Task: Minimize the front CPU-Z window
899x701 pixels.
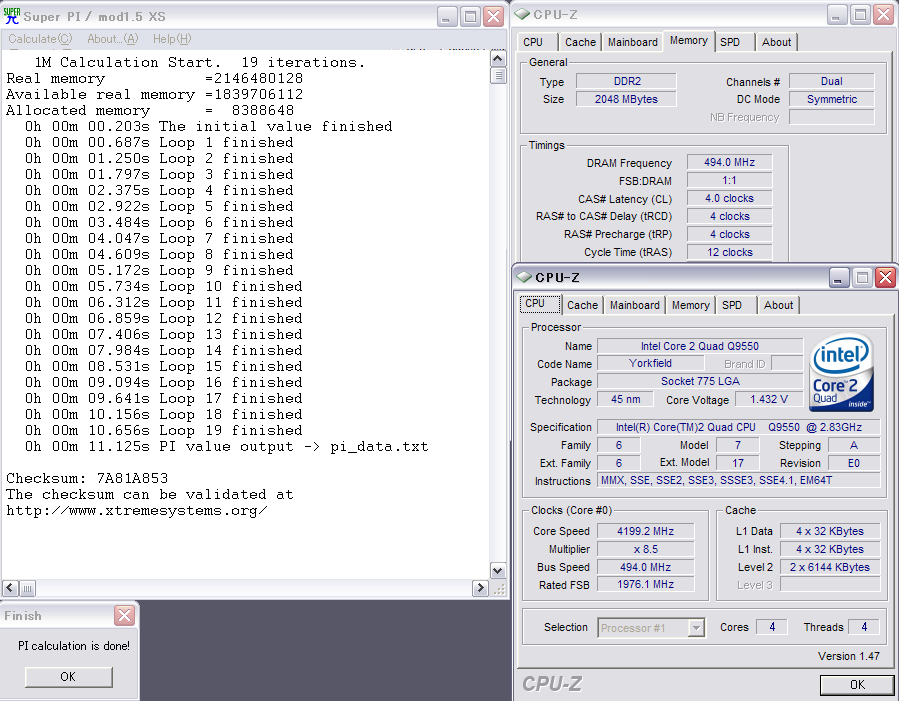Action: tap(838, 278)
